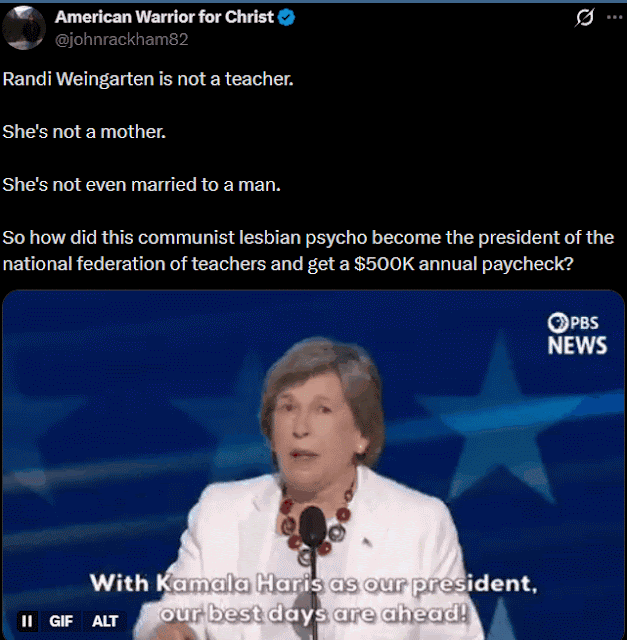
Task: Open the poster's round profile avatar
Action: 24,28
